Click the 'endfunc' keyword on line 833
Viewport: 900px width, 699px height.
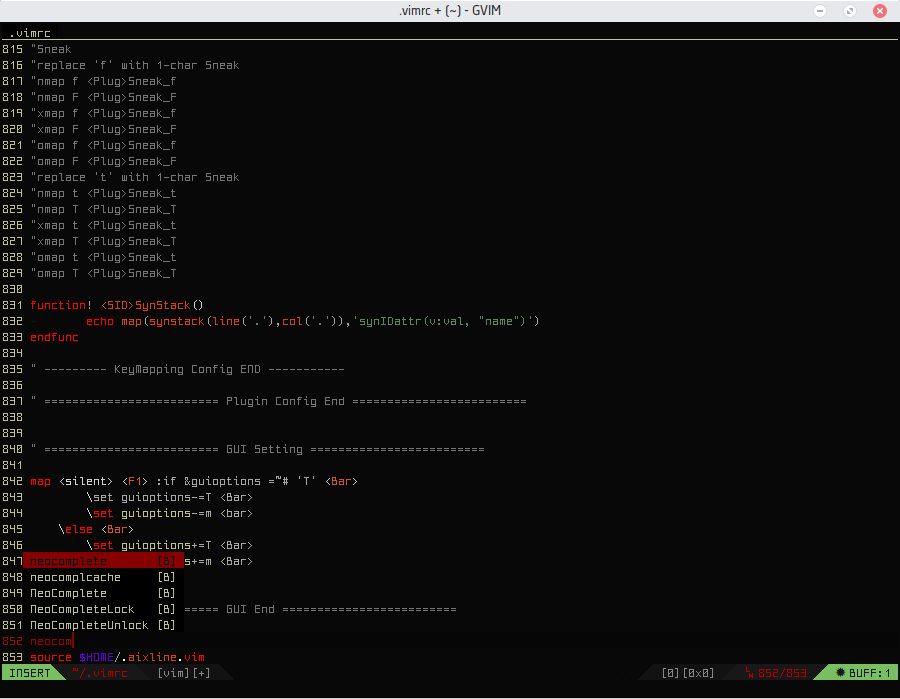pos(55,337)
